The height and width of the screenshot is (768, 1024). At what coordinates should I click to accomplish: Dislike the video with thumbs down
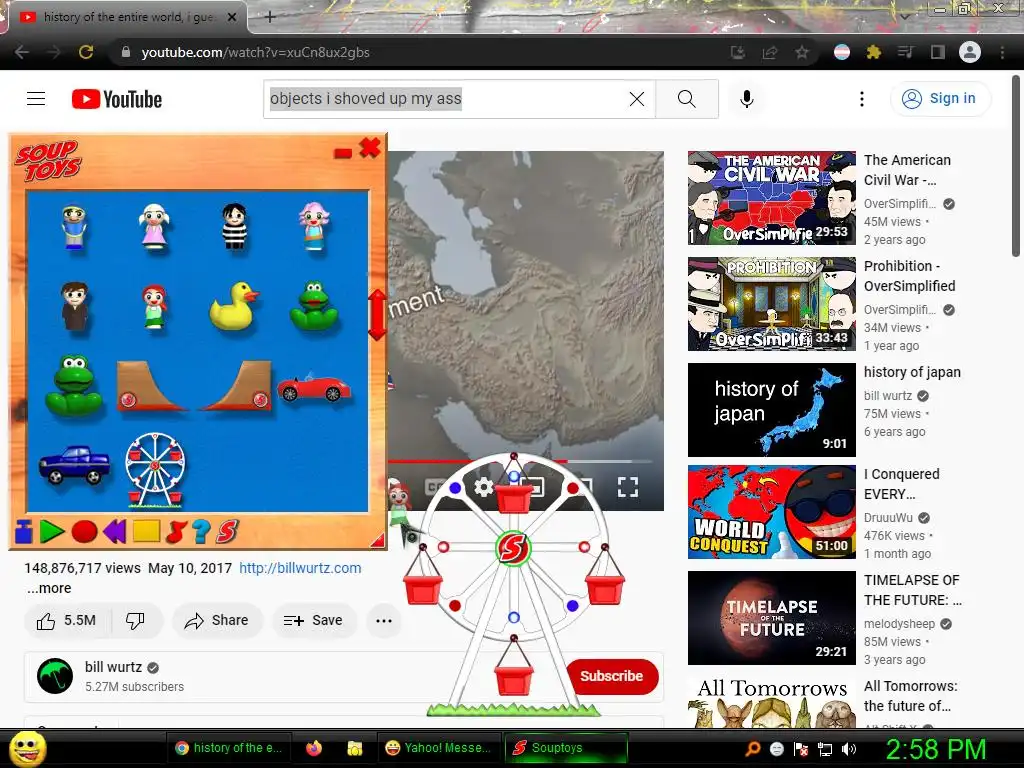click(x=135, y=620)
